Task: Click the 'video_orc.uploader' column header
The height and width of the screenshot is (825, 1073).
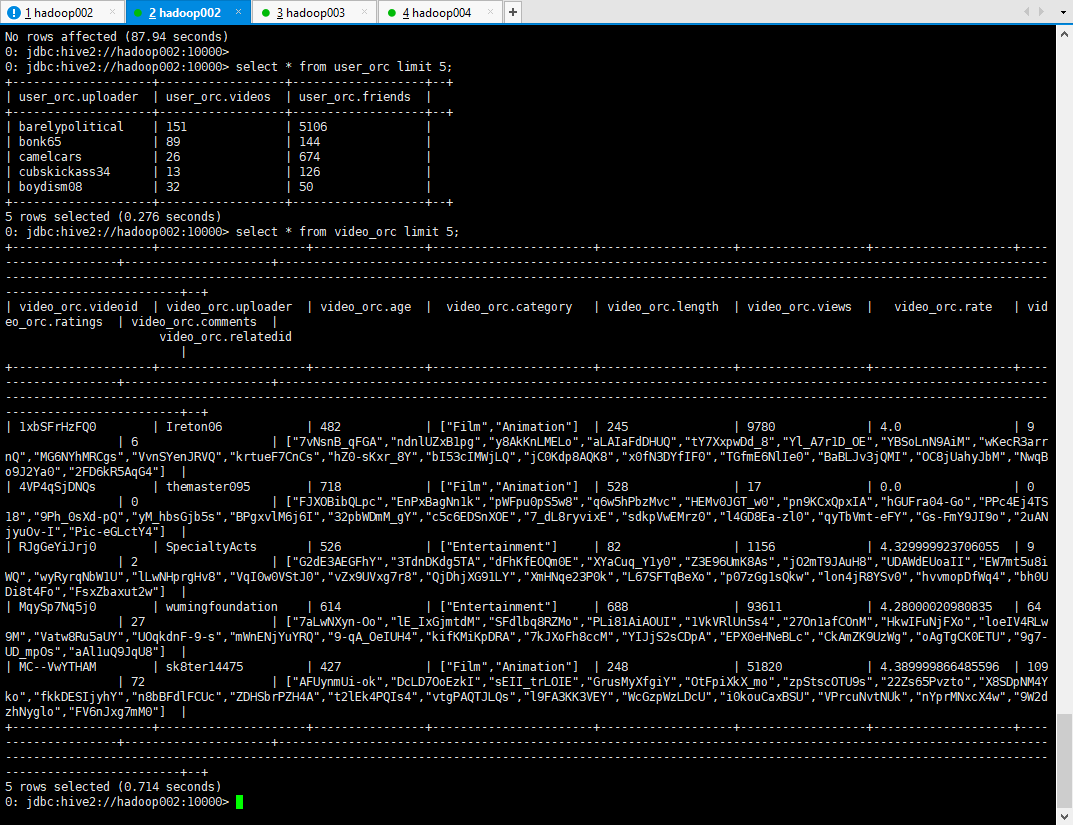Action: [x=229, y=306]
